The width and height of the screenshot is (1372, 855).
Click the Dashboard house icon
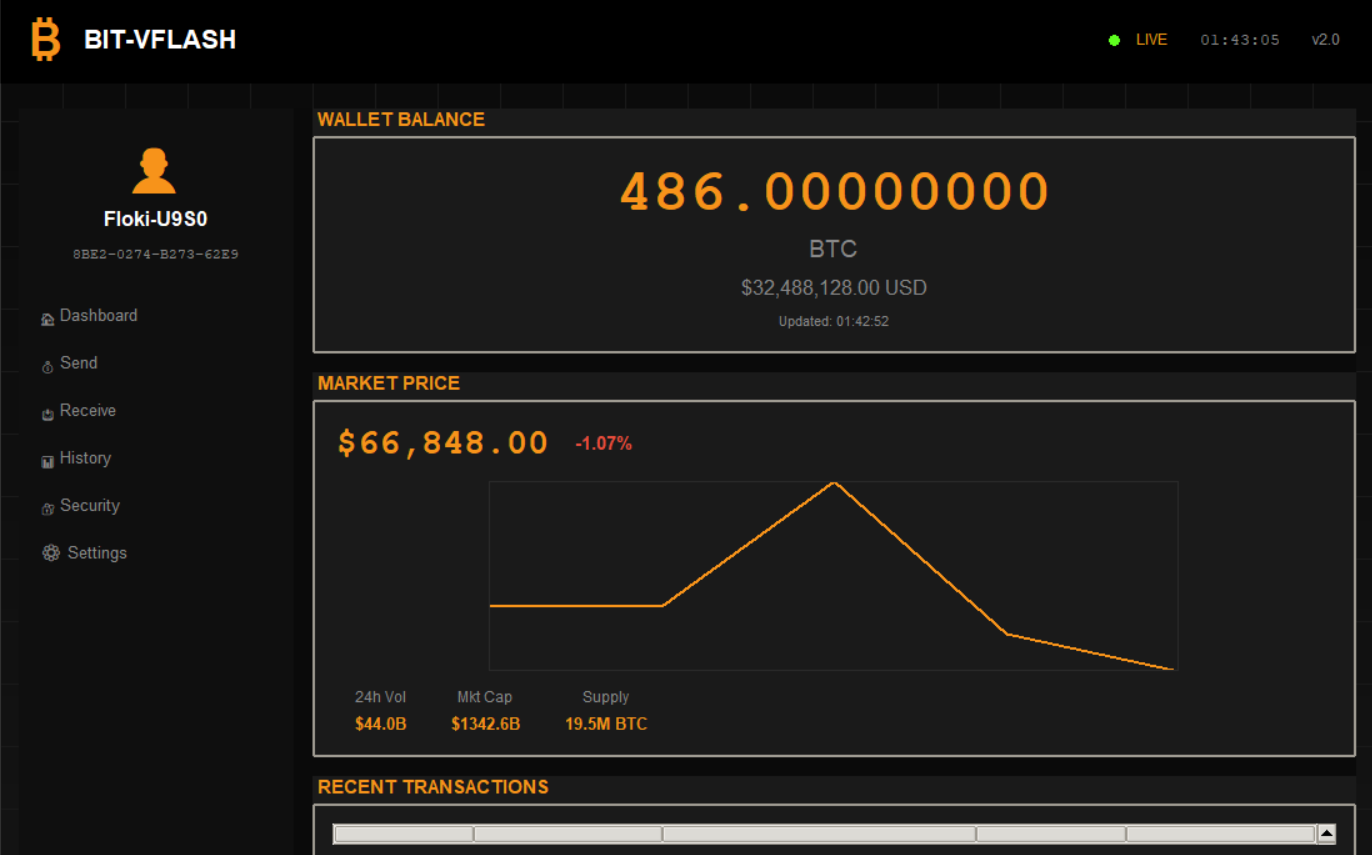(x=47, y=319)
